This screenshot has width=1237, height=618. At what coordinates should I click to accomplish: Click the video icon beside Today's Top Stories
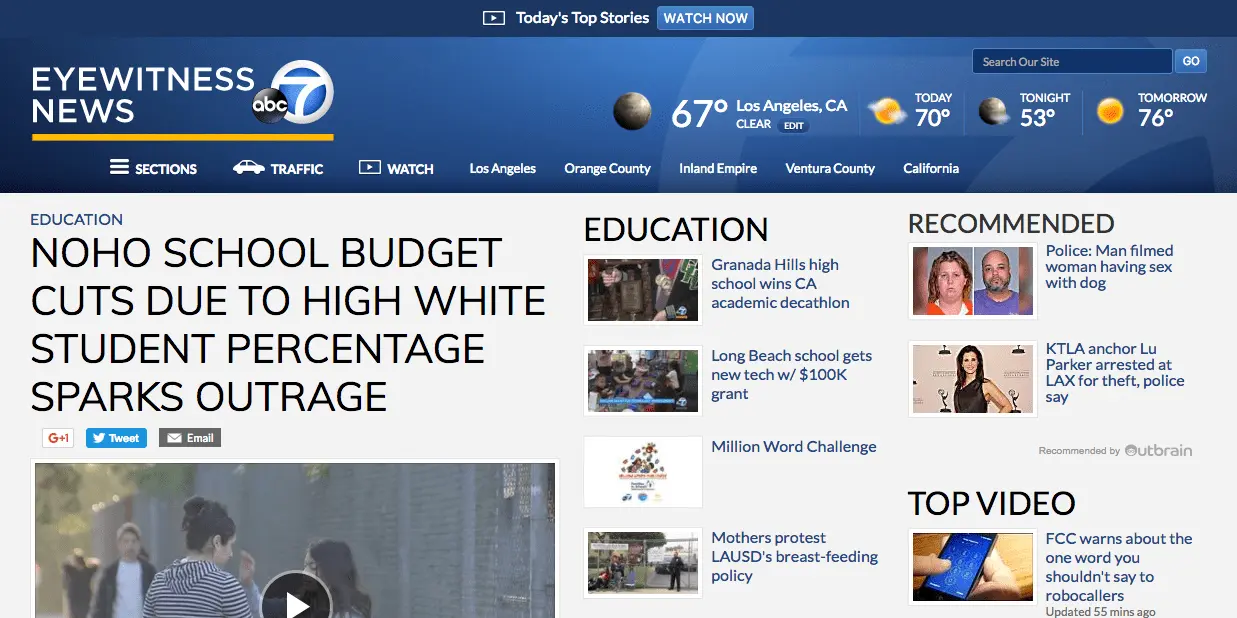point(493,18)
